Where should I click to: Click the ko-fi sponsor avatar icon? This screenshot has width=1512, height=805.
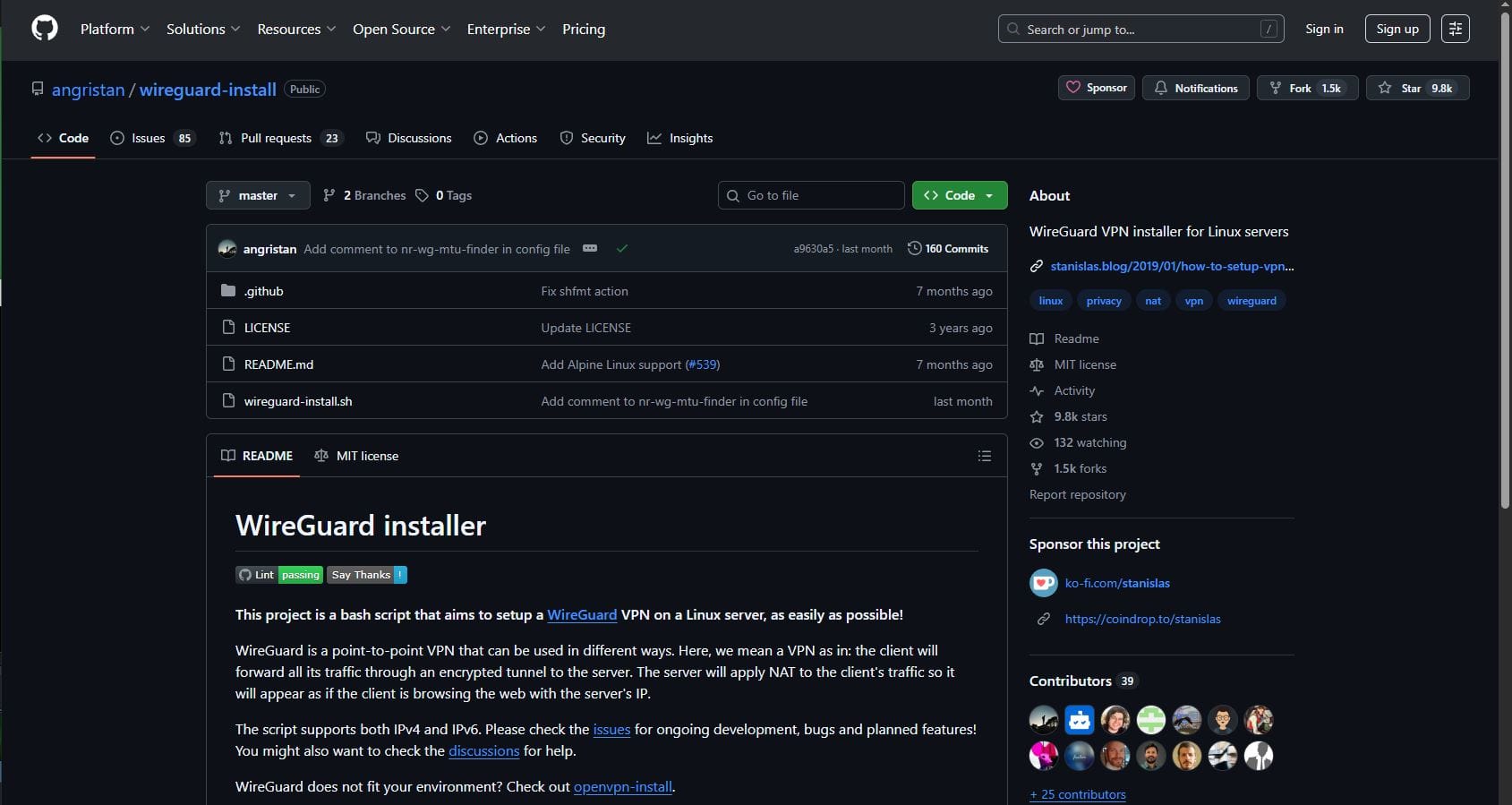coord(1043,583)
